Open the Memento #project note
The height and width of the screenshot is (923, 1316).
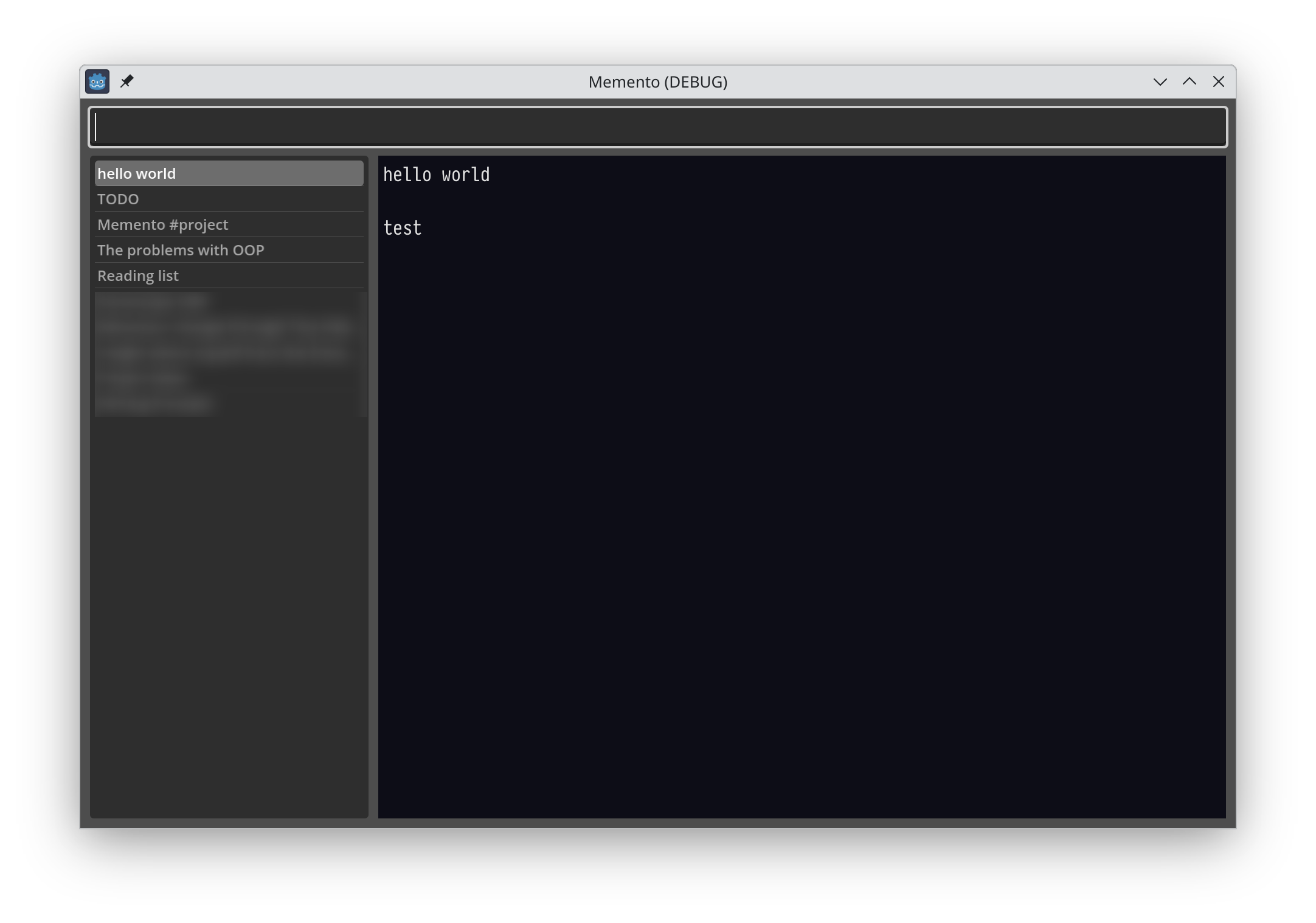point(229,225)
